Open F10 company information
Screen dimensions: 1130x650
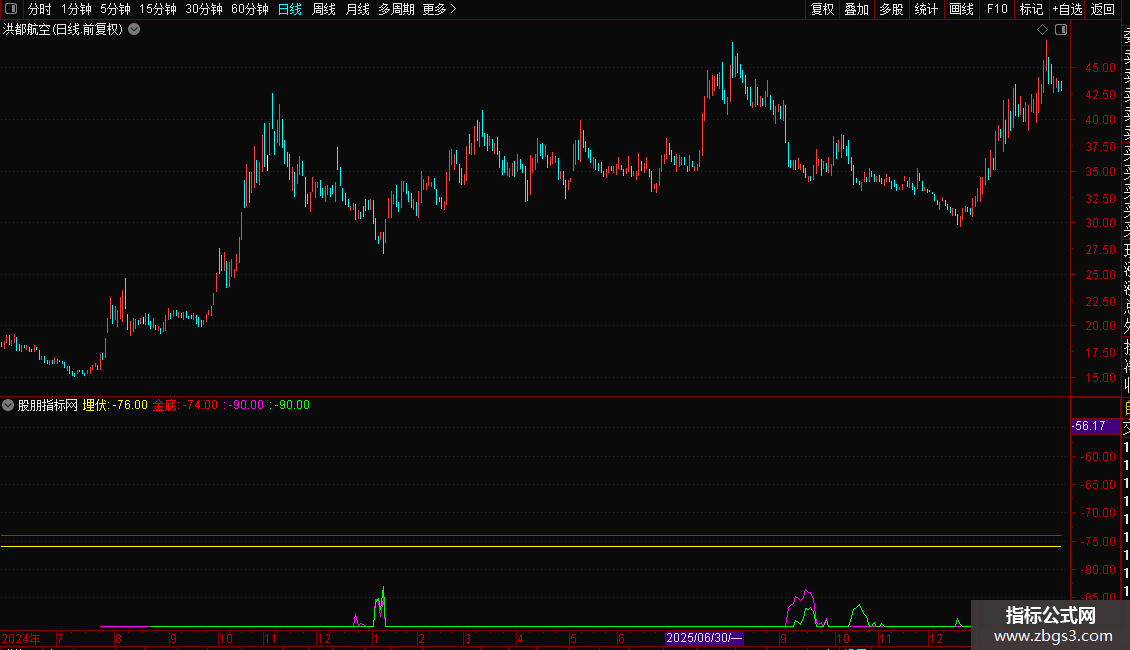[x=997, y=9]
